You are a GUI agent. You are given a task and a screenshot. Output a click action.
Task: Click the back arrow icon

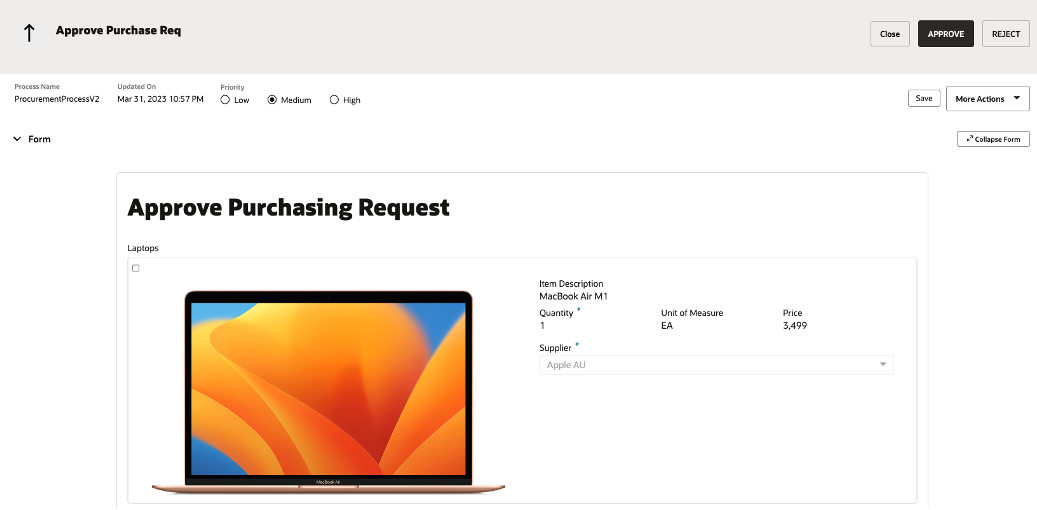pos(29,33)
